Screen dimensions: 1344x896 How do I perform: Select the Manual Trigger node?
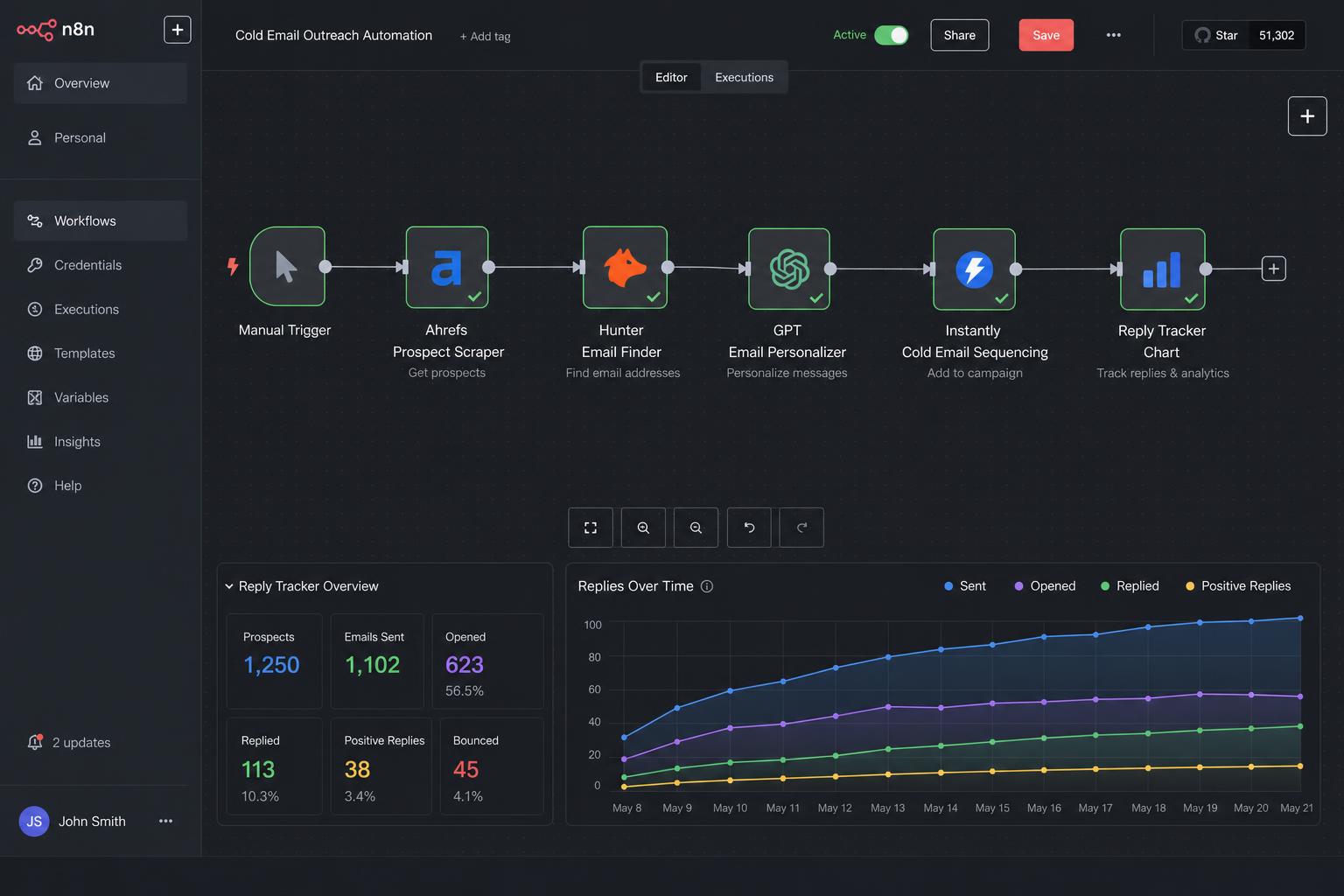click(287, 266)
